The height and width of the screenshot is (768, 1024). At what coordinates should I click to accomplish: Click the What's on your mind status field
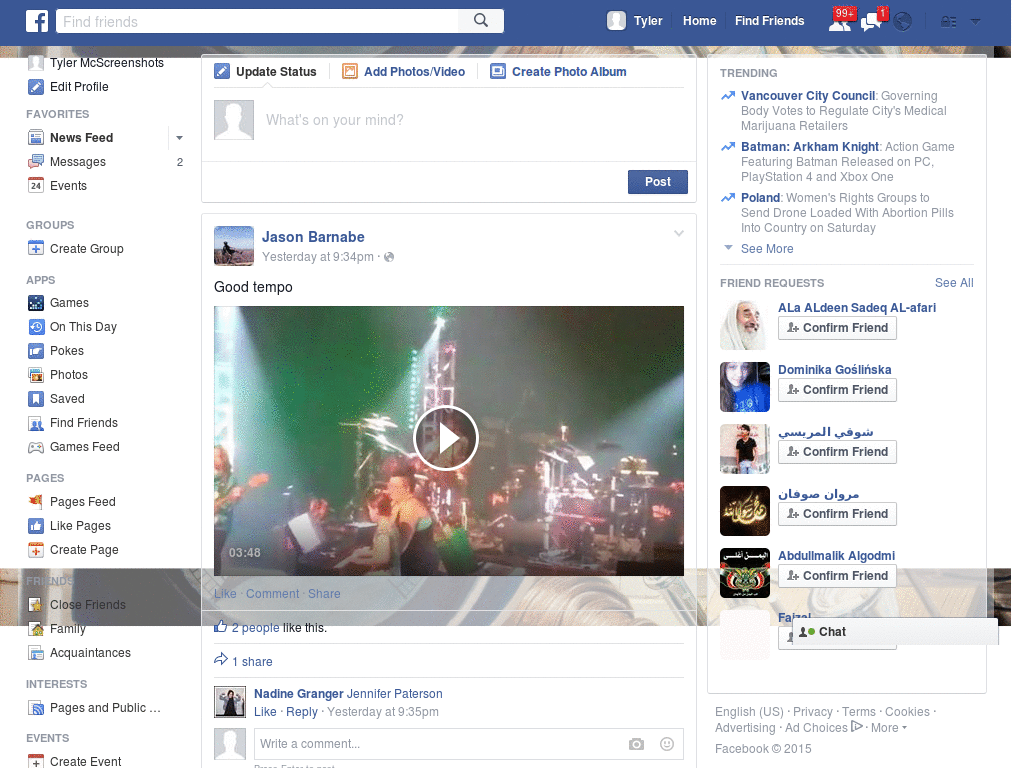pos(474,120)
